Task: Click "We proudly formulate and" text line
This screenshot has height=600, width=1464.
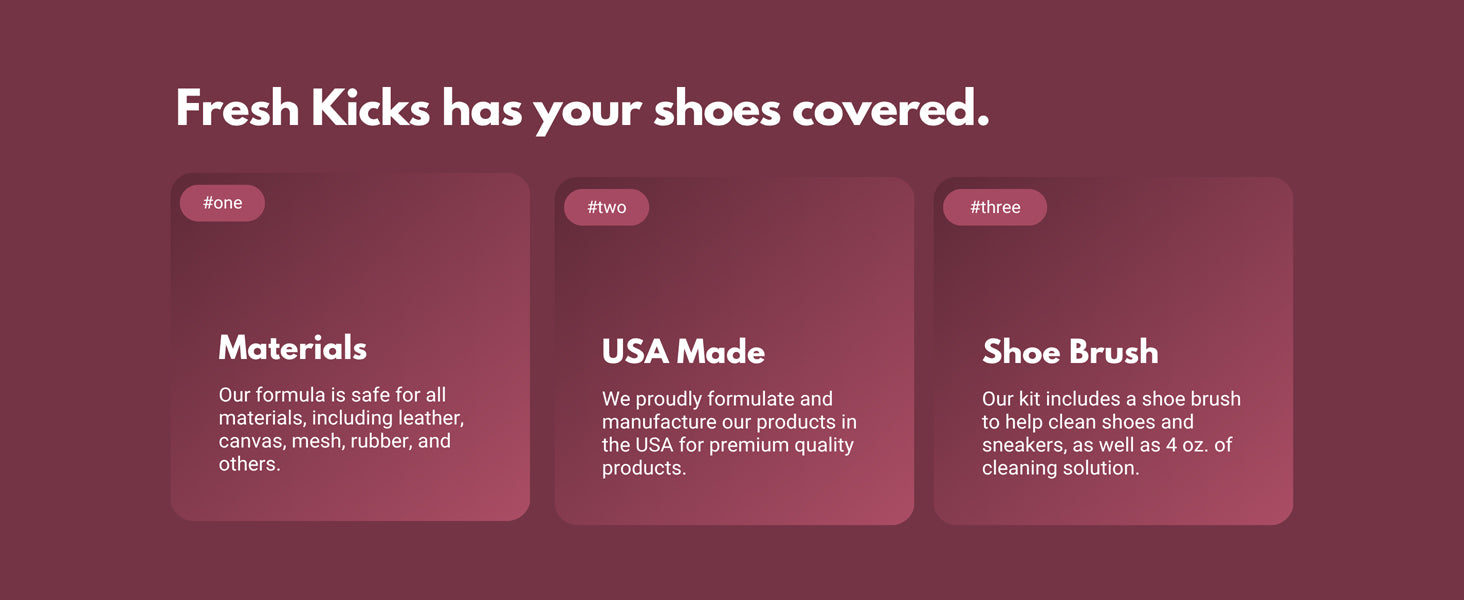Action: coord(717,399)
